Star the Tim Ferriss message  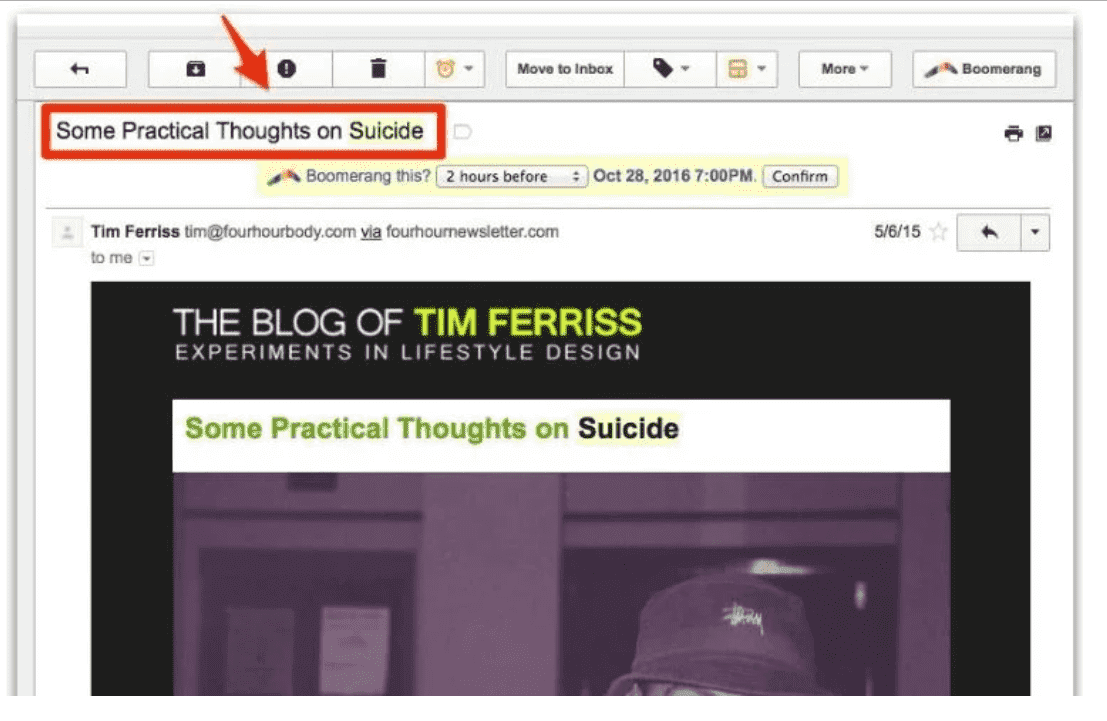938,232
